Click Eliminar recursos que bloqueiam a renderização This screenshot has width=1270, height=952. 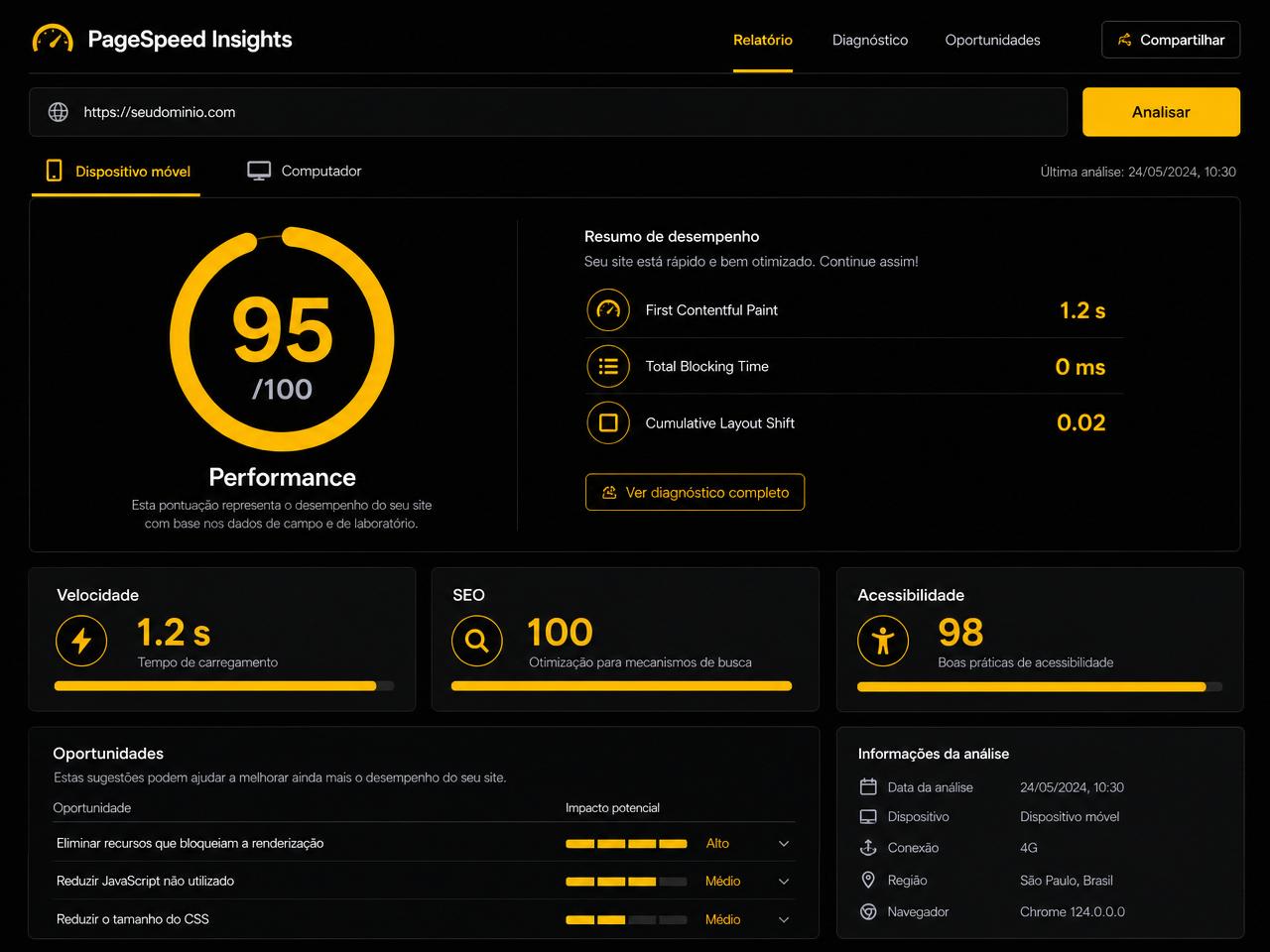190,844
